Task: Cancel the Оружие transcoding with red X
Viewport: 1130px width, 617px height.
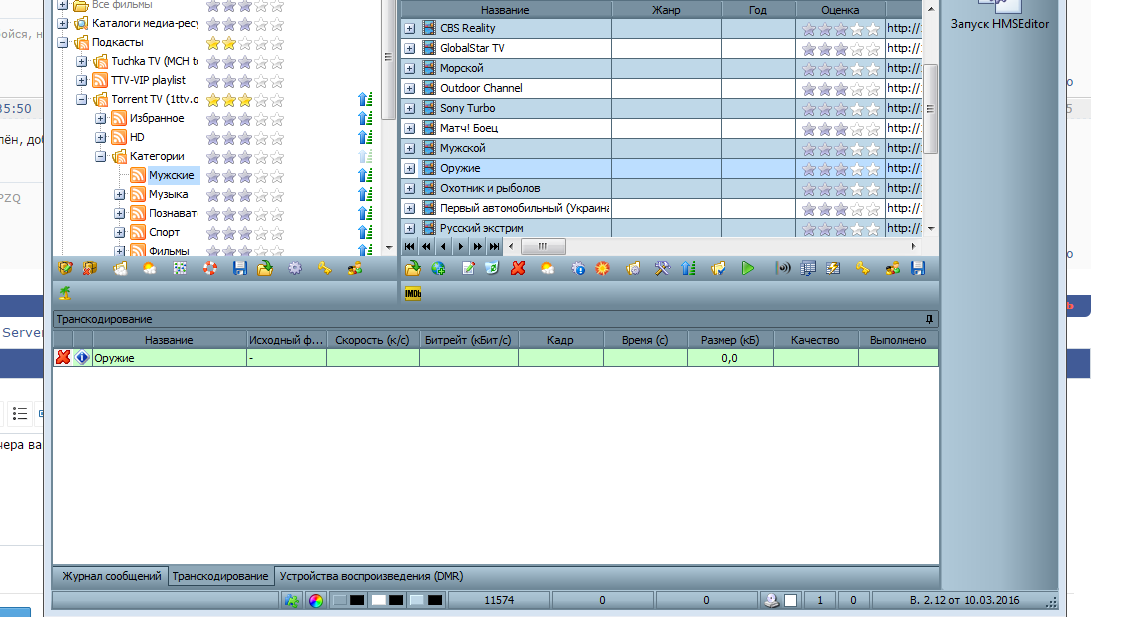Action: [63, 358]
